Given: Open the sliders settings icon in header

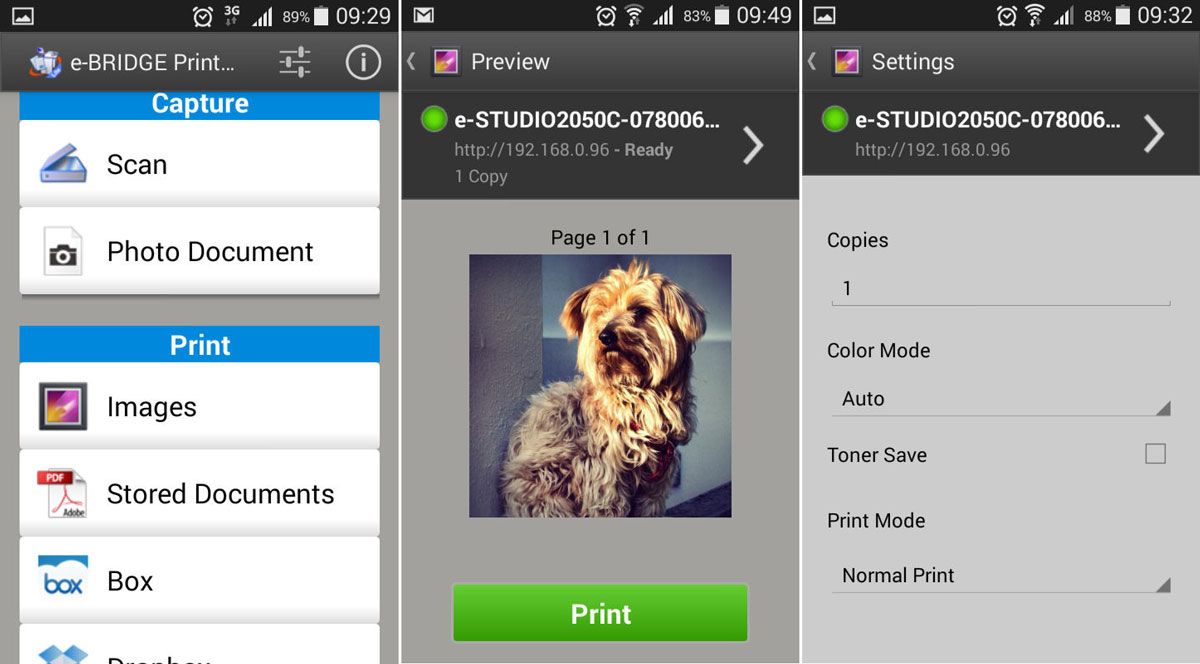Looking at the screenshot, I should click(294, 62).
